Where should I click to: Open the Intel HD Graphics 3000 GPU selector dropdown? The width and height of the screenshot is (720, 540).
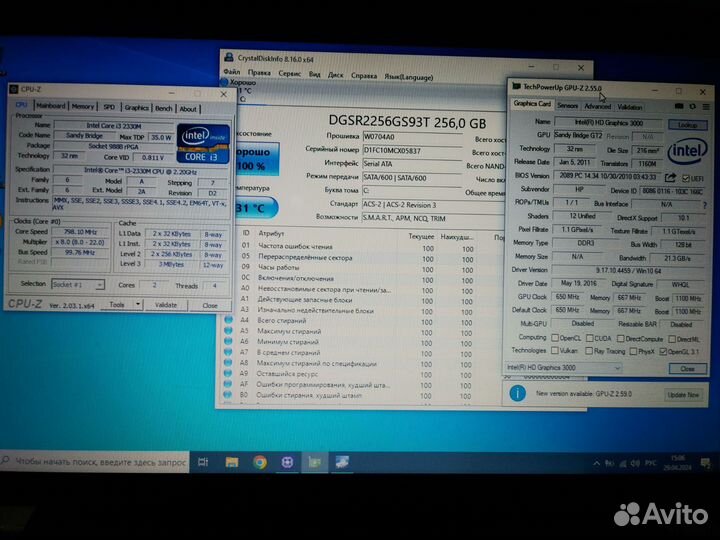564,367
